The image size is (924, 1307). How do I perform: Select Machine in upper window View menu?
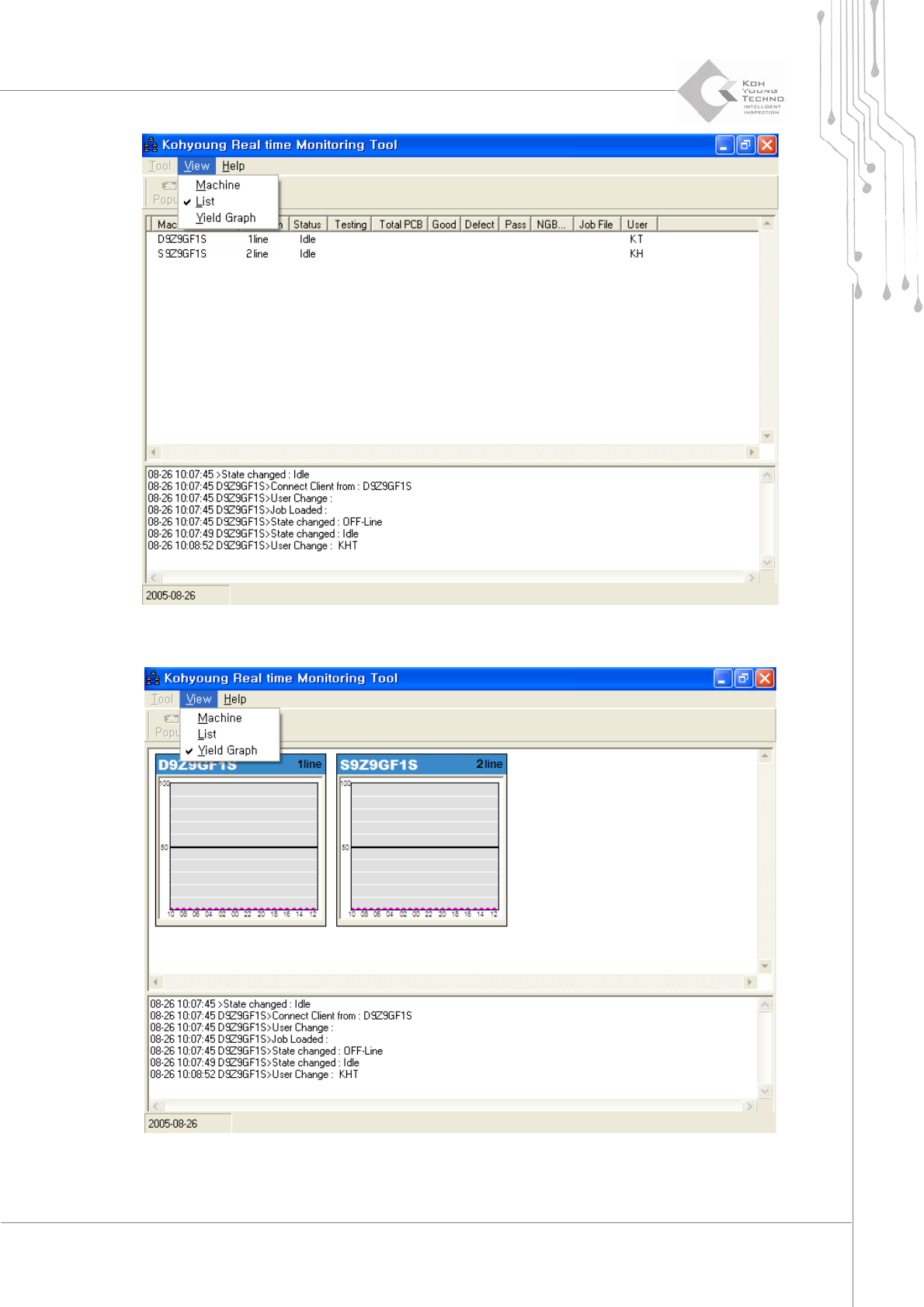pos(218,185)
